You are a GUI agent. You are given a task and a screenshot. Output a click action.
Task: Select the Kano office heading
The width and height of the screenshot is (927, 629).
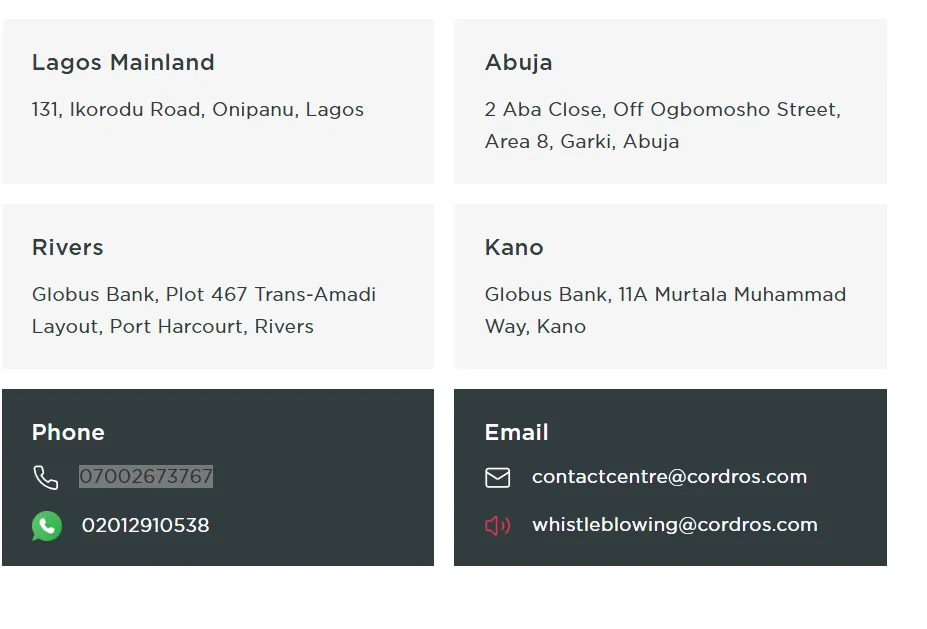(x=514, y=248)
